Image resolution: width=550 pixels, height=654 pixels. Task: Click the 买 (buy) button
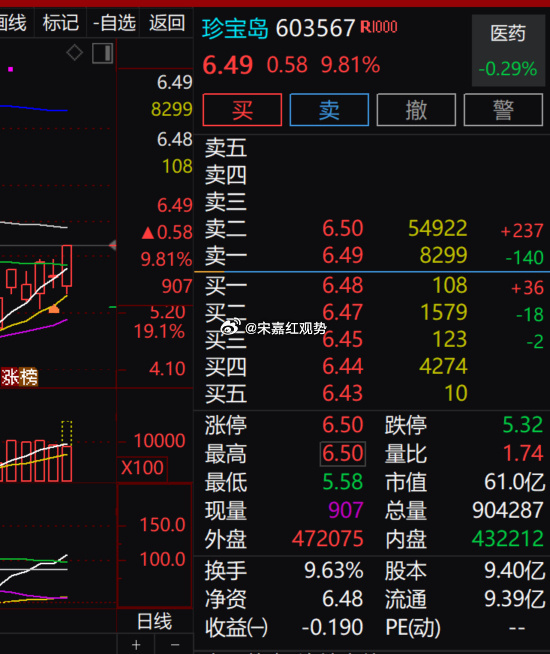pyautogui.click(x=242, y=110)
